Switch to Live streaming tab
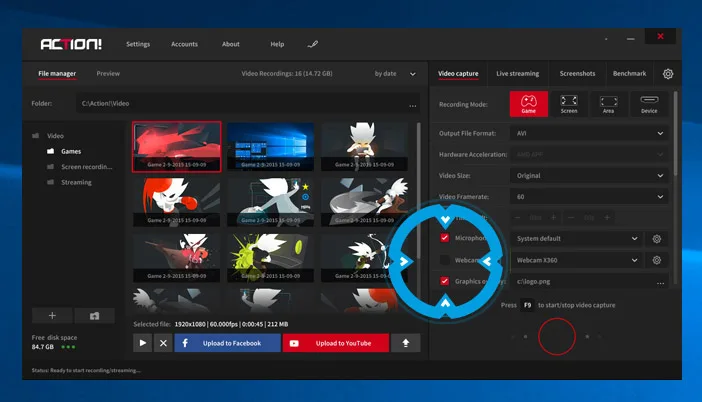 click(x=518, y=73)
